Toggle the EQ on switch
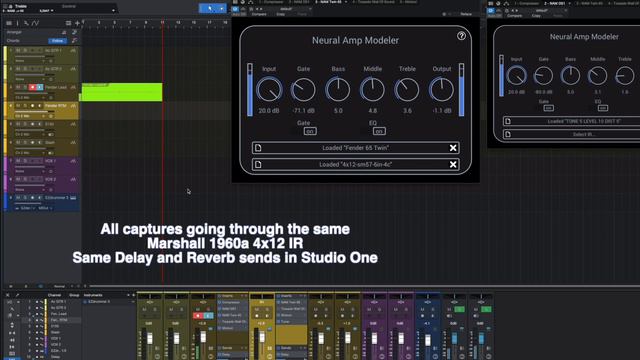640x360 pixels. [379, 131]
